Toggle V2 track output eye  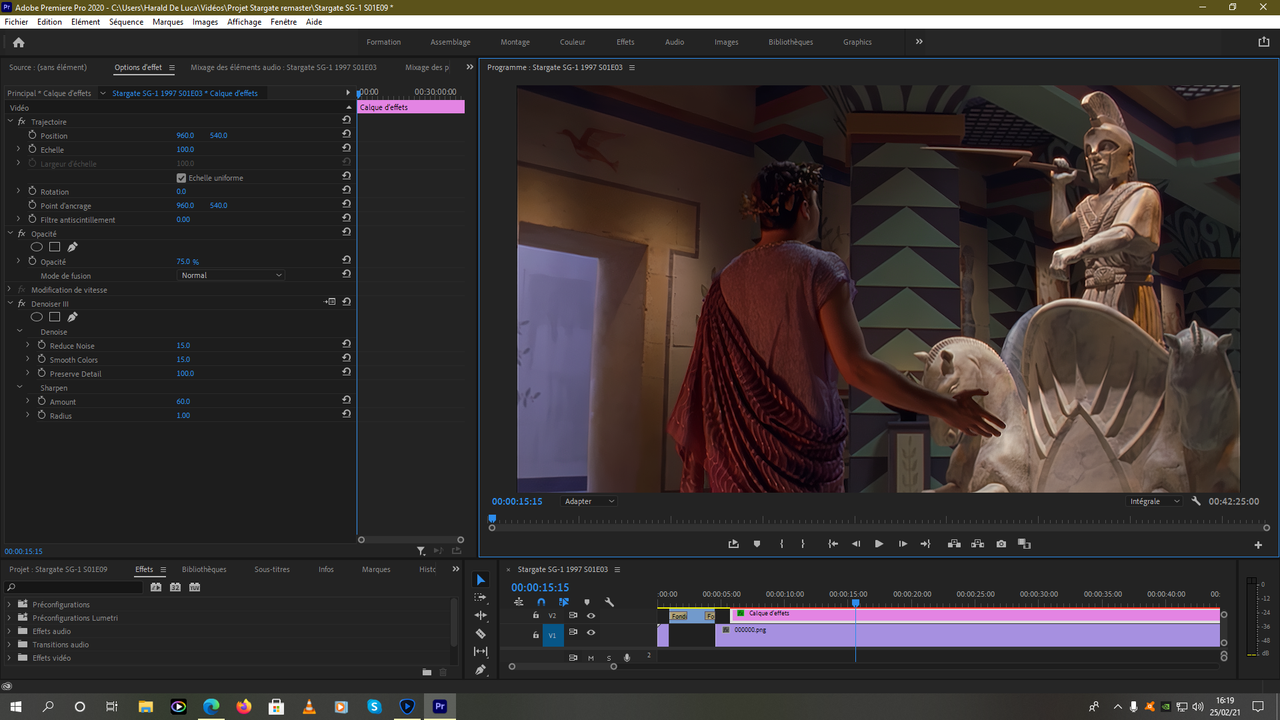point(591,616)
